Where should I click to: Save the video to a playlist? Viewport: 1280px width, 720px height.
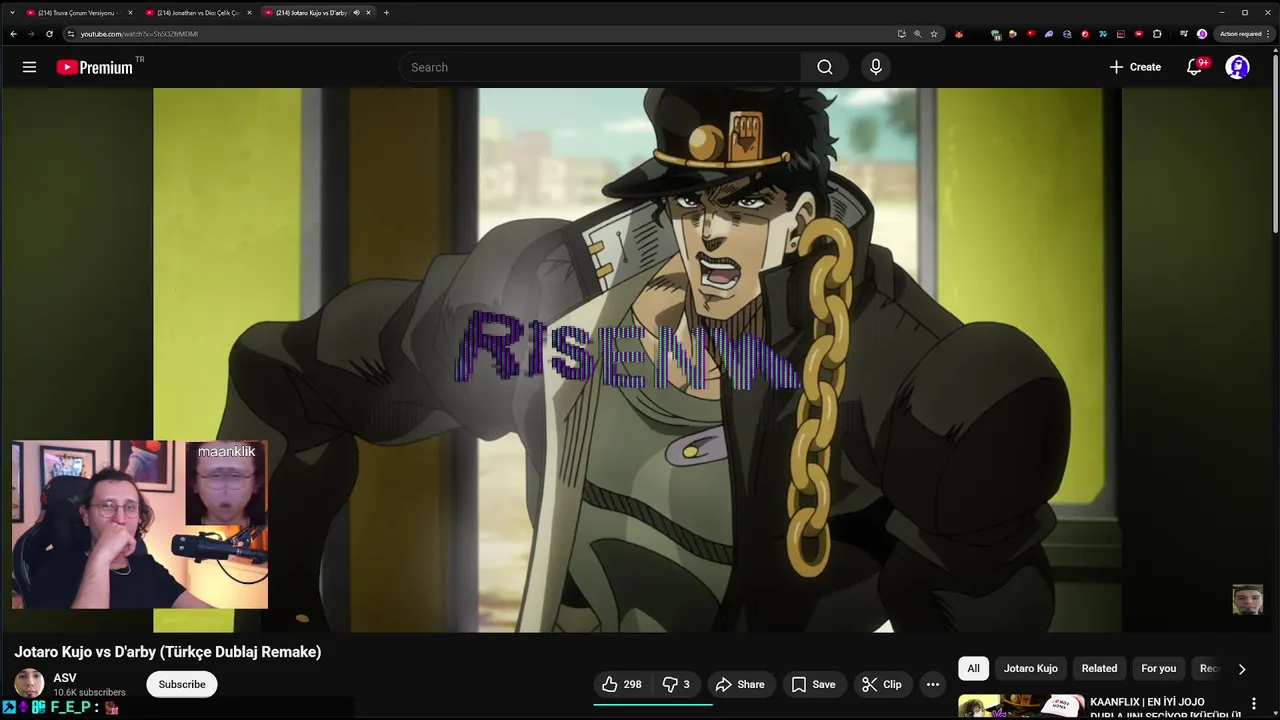coord(813,684)
